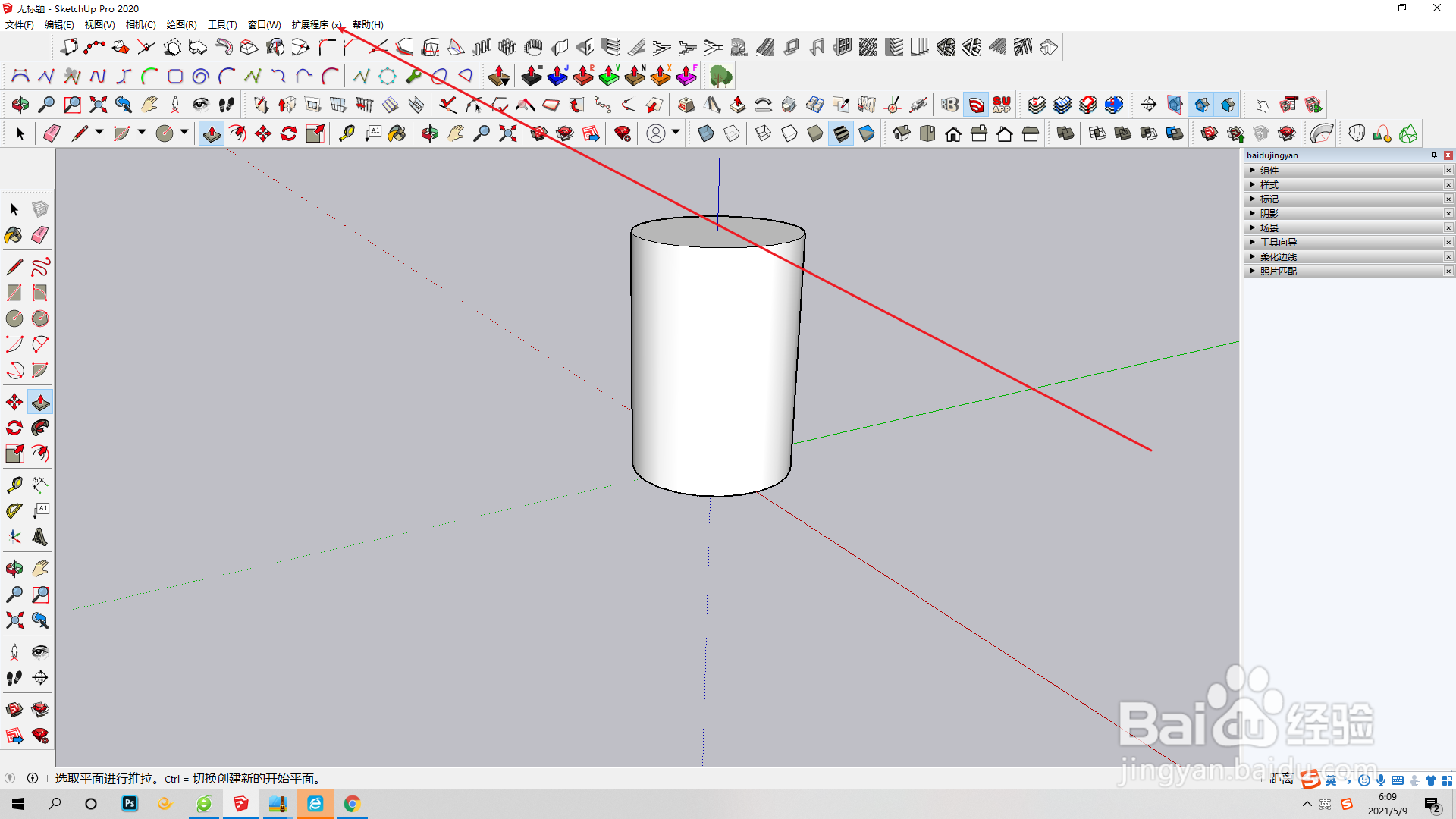Viewport: 1456px width, 819px height.
Task: Pick the Paint Bucket tool in left toolbar
Action: pos(14,235)
